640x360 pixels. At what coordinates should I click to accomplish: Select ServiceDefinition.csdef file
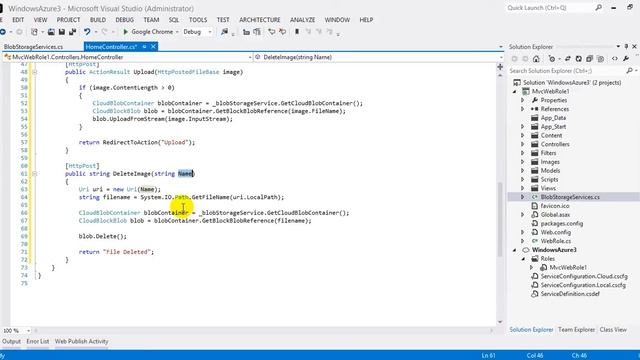570,294
